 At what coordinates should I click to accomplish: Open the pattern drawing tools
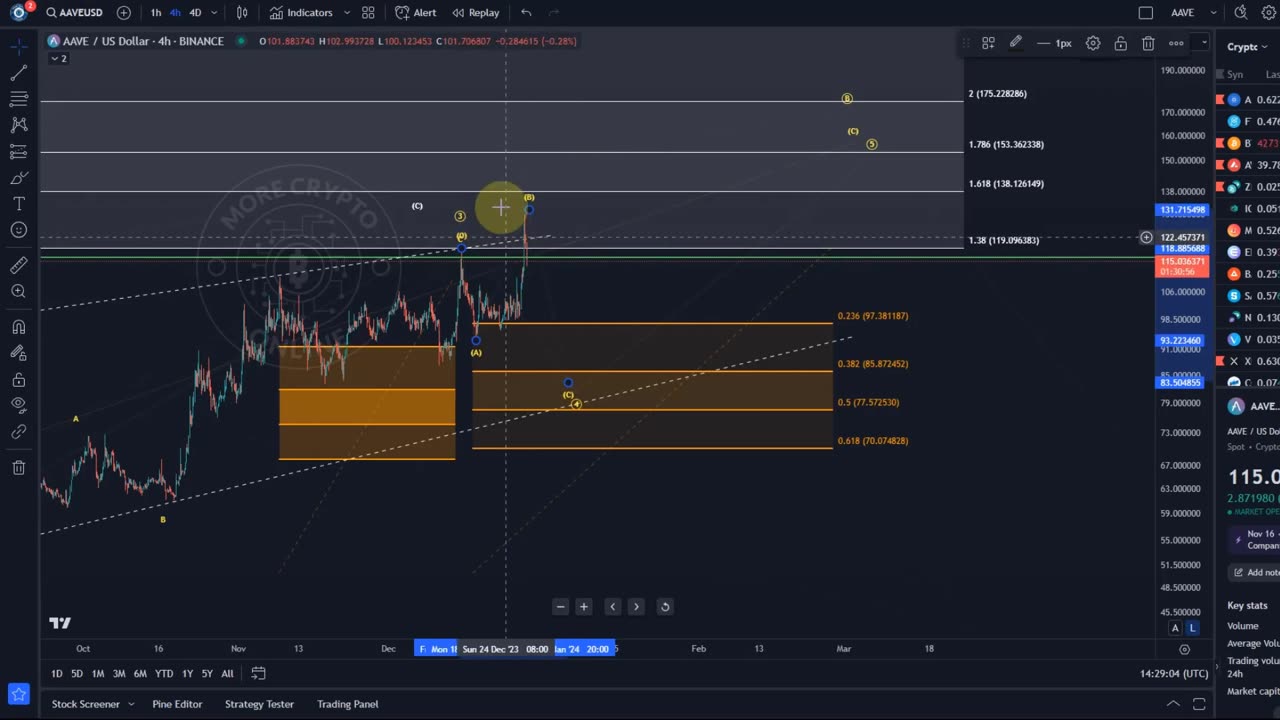(x=18, y=125)
